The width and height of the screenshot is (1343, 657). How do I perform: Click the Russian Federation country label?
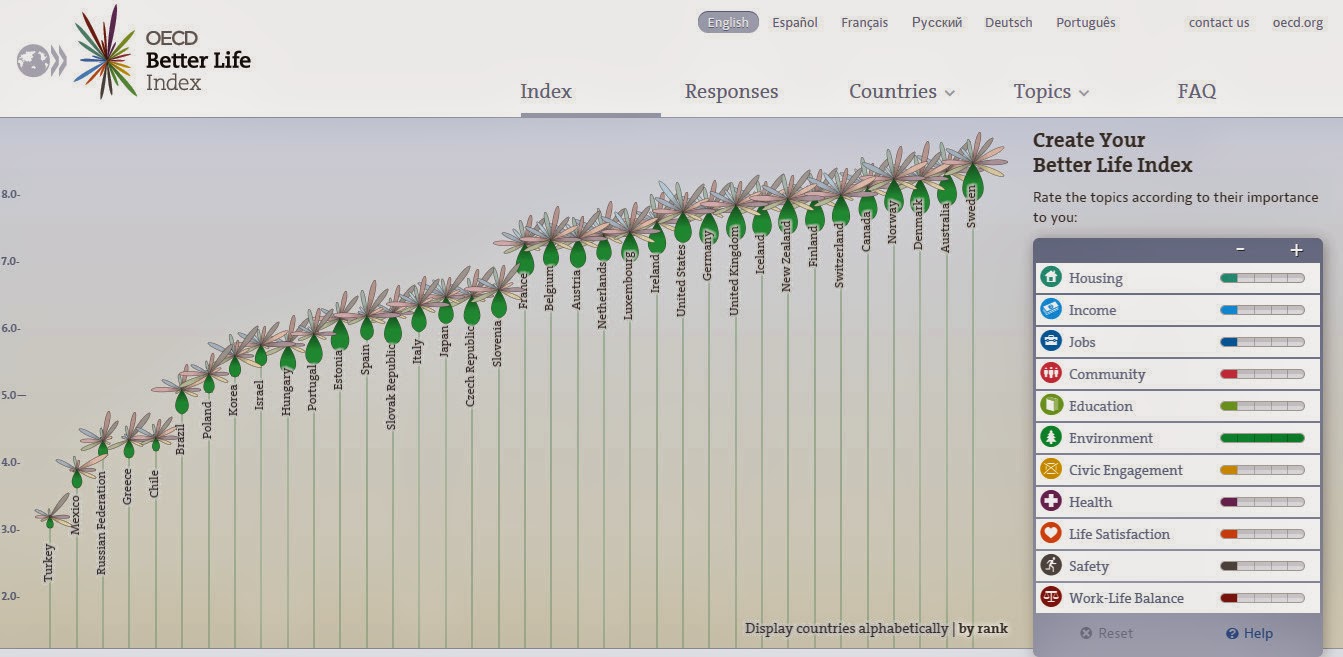pyautogui.click(x=101, y=522)
